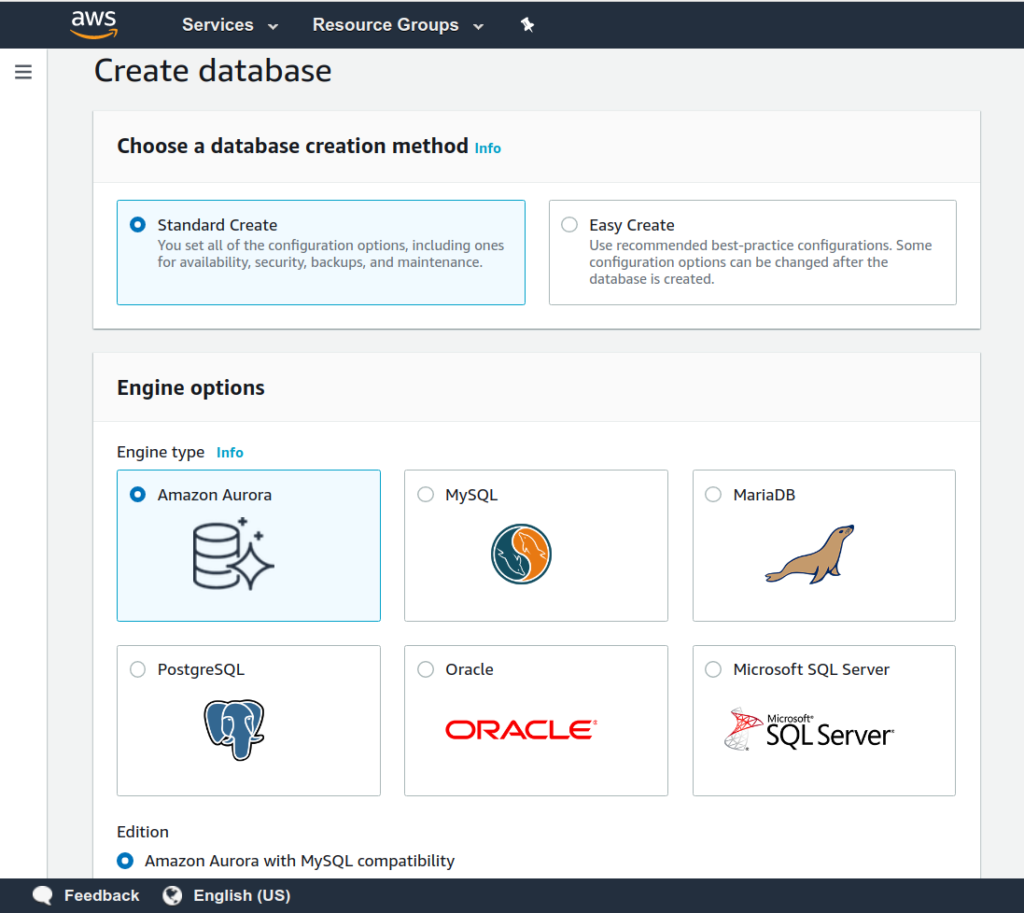The image size is (1024, 913).
Task: Click the Edition label
Action: (x=142, y=832)
